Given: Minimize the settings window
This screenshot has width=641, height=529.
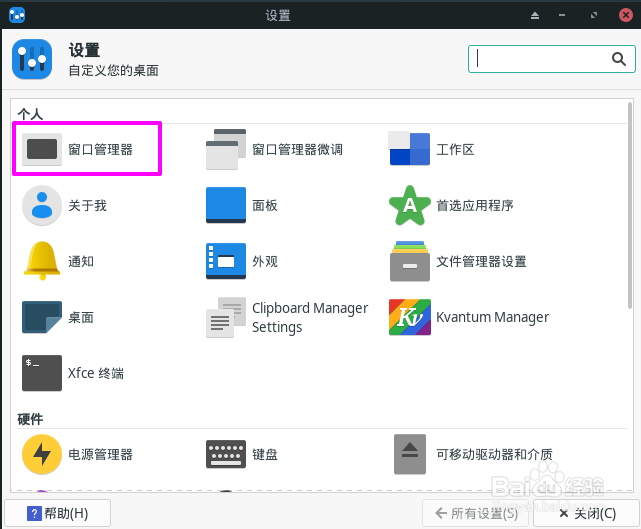Looking at the screenshot, I should (562, 16).
